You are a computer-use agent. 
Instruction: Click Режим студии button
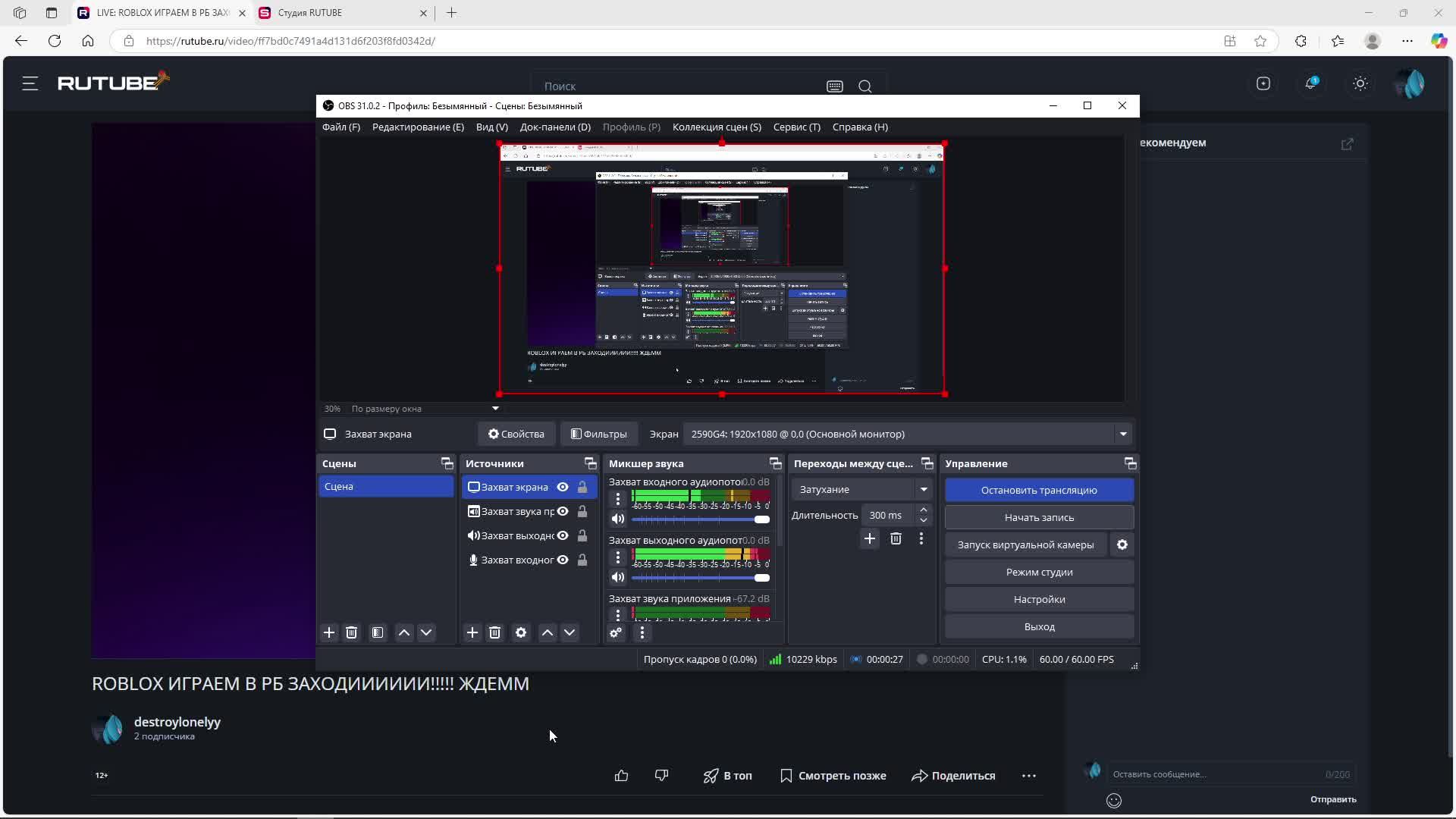(1039, 572)
